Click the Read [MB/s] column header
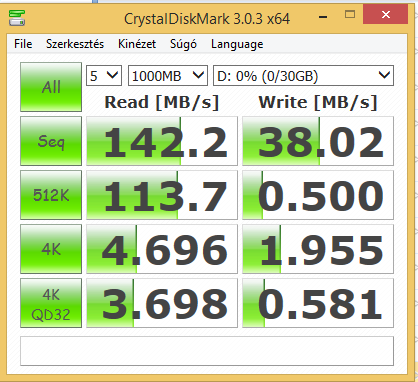418x382 pixels. (162, 102)
